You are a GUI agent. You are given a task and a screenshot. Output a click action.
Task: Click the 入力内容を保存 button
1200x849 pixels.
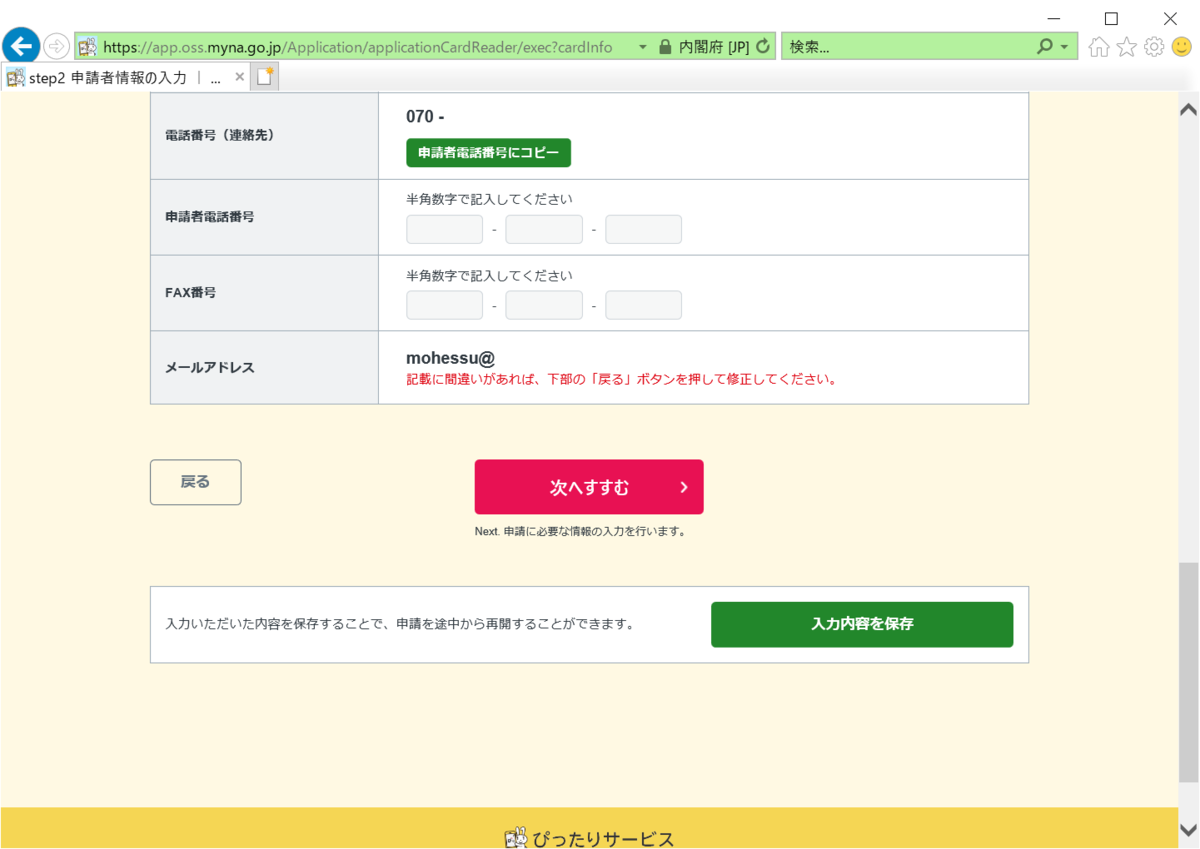862,624
